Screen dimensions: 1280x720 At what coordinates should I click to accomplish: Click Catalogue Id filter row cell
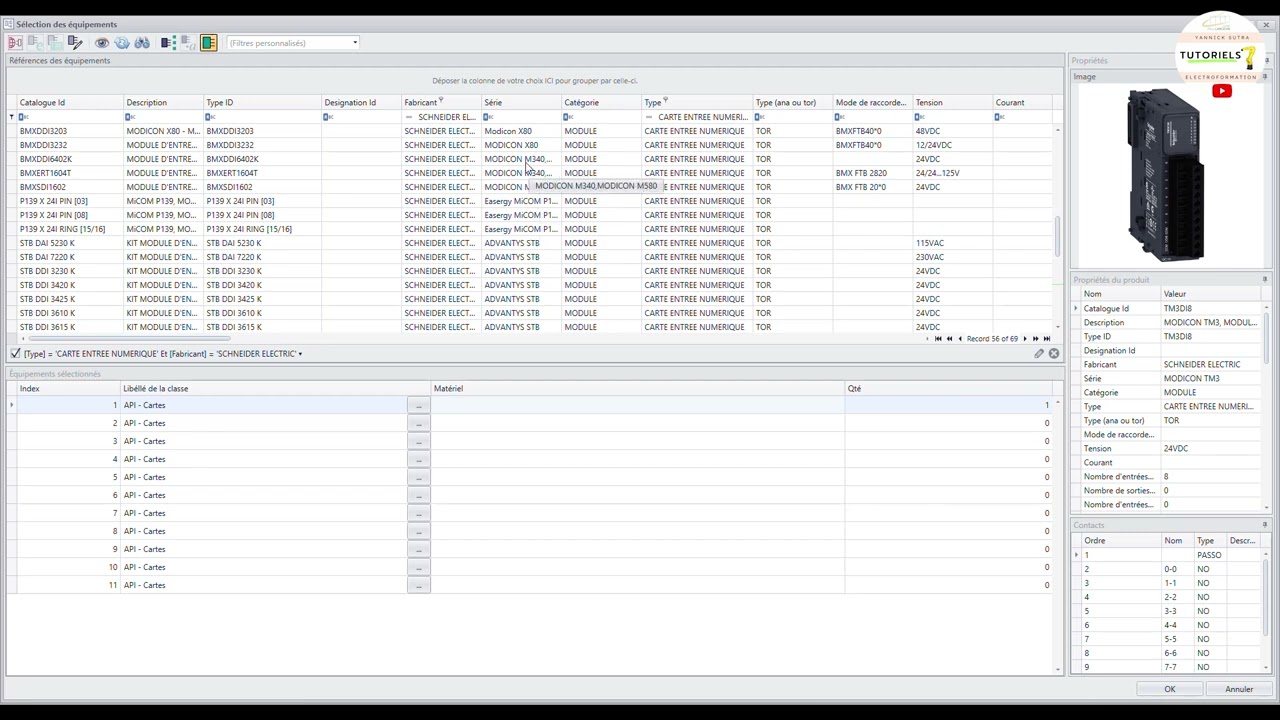[x=70, y=117]
